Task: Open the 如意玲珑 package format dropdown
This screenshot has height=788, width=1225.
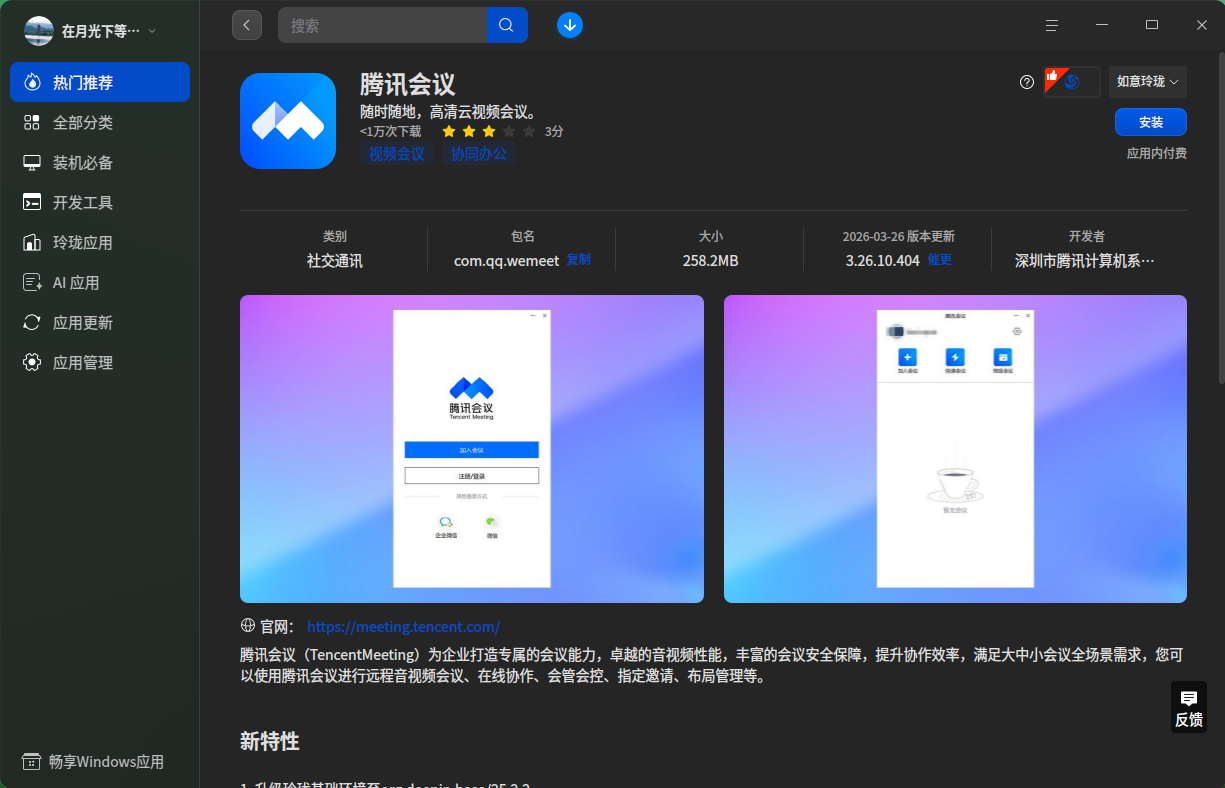Action: (x=1147, y=82)
